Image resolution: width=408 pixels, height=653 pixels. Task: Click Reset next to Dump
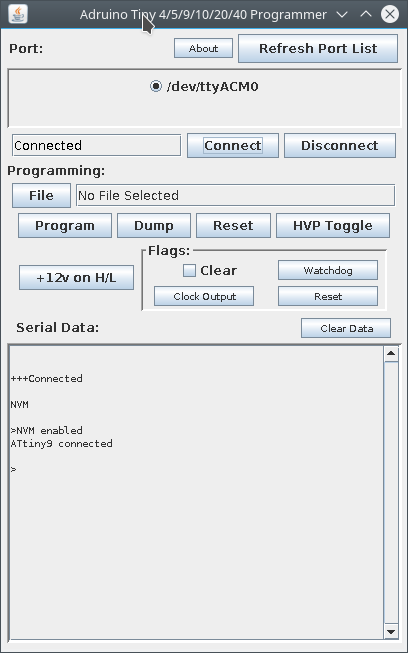tap(233, 225)
